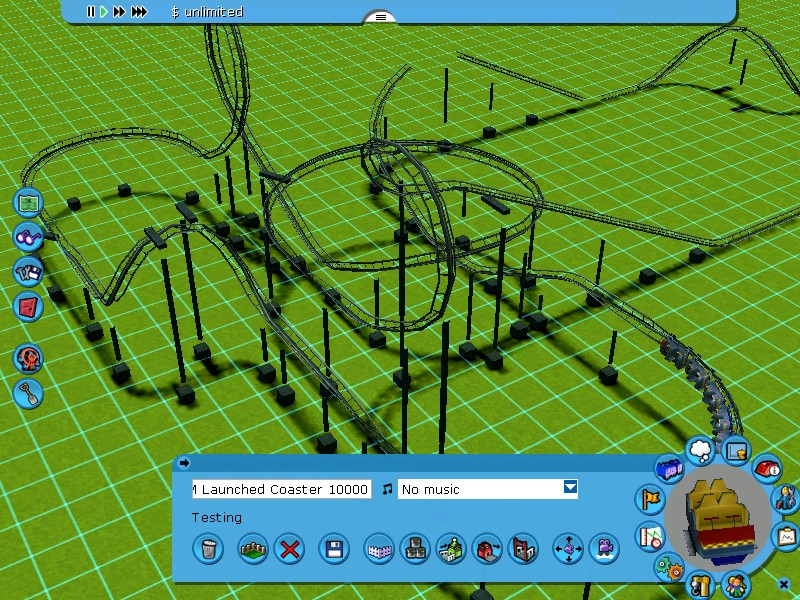Open the shovel terrain tools
The width and height of the screenshot is (800, 600).
point(29,392)
